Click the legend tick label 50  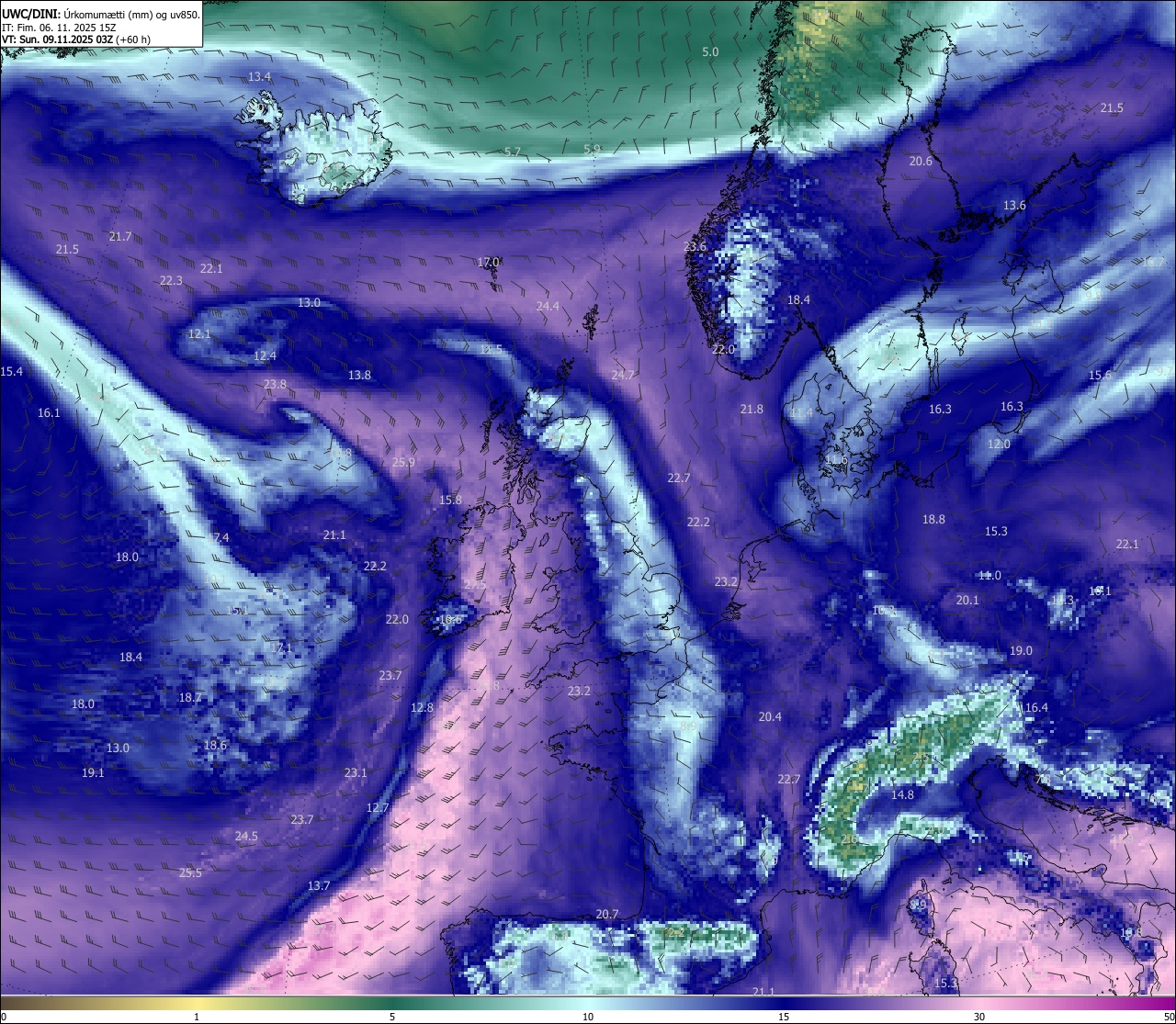[1169, 1017]
